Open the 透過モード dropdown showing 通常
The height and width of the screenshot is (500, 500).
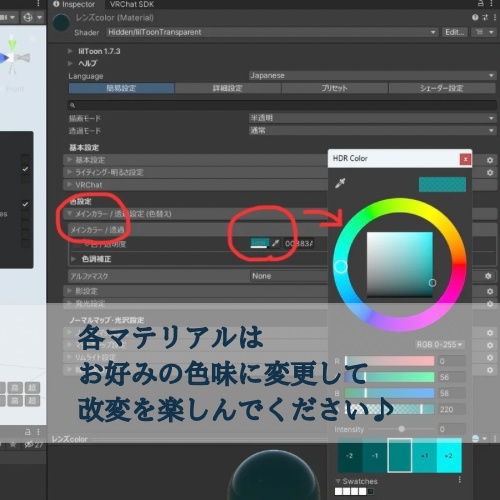pos(372,131)
